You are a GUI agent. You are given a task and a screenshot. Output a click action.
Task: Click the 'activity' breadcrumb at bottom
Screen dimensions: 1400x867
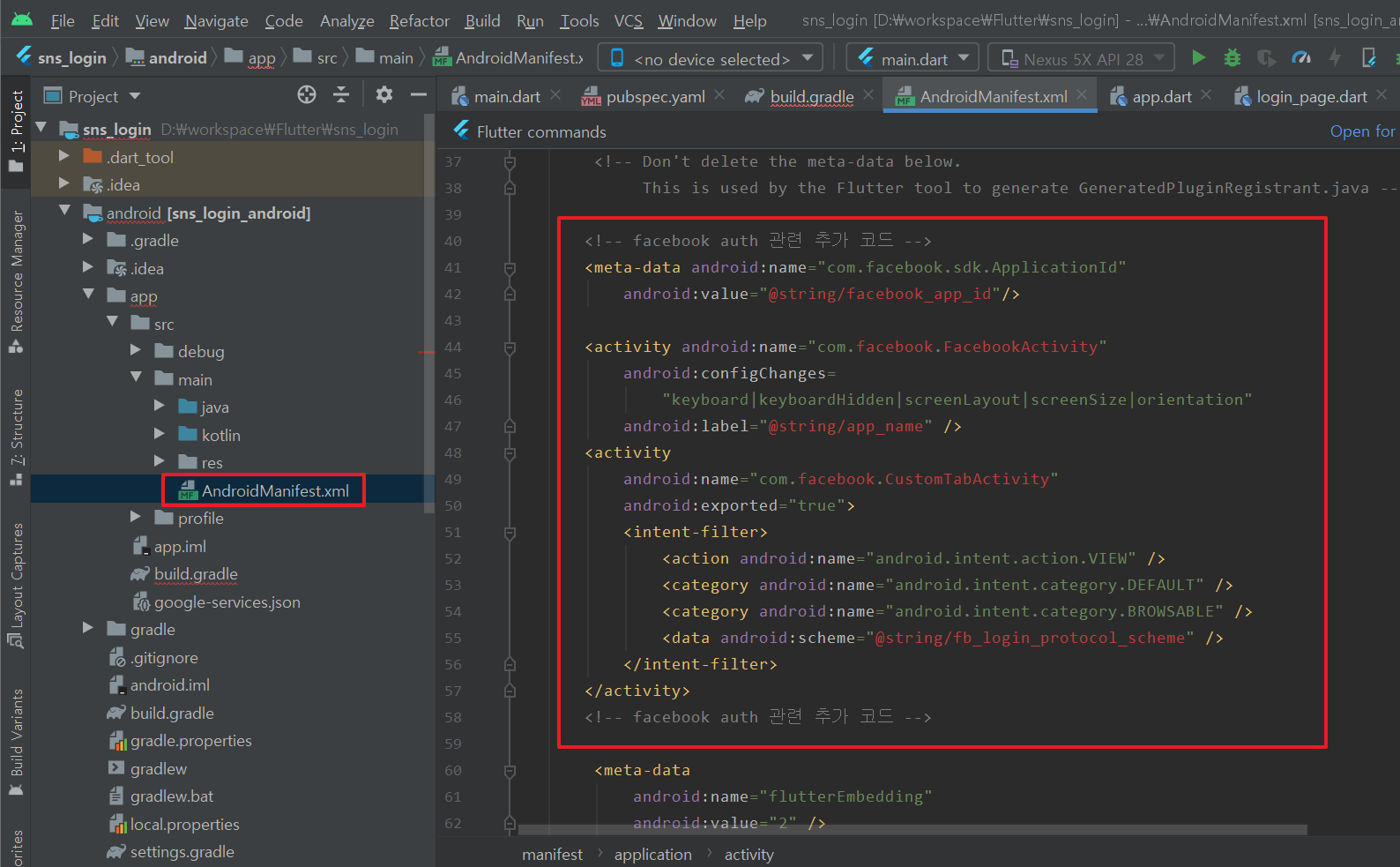(748, 854)
